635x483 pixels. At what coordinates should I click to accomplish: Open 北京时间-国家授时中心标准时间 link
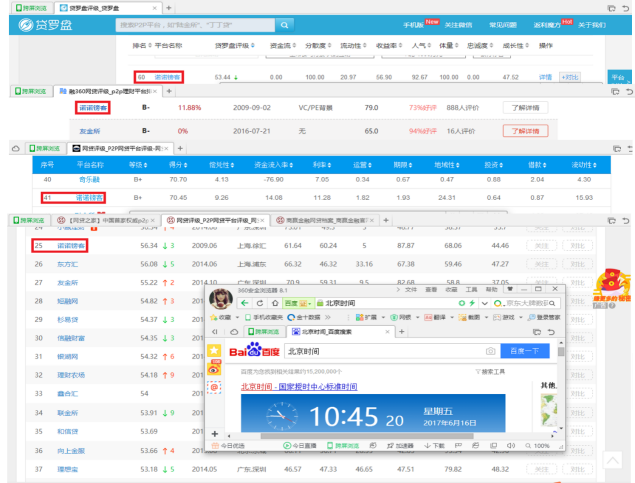click(x=299, y=387)
